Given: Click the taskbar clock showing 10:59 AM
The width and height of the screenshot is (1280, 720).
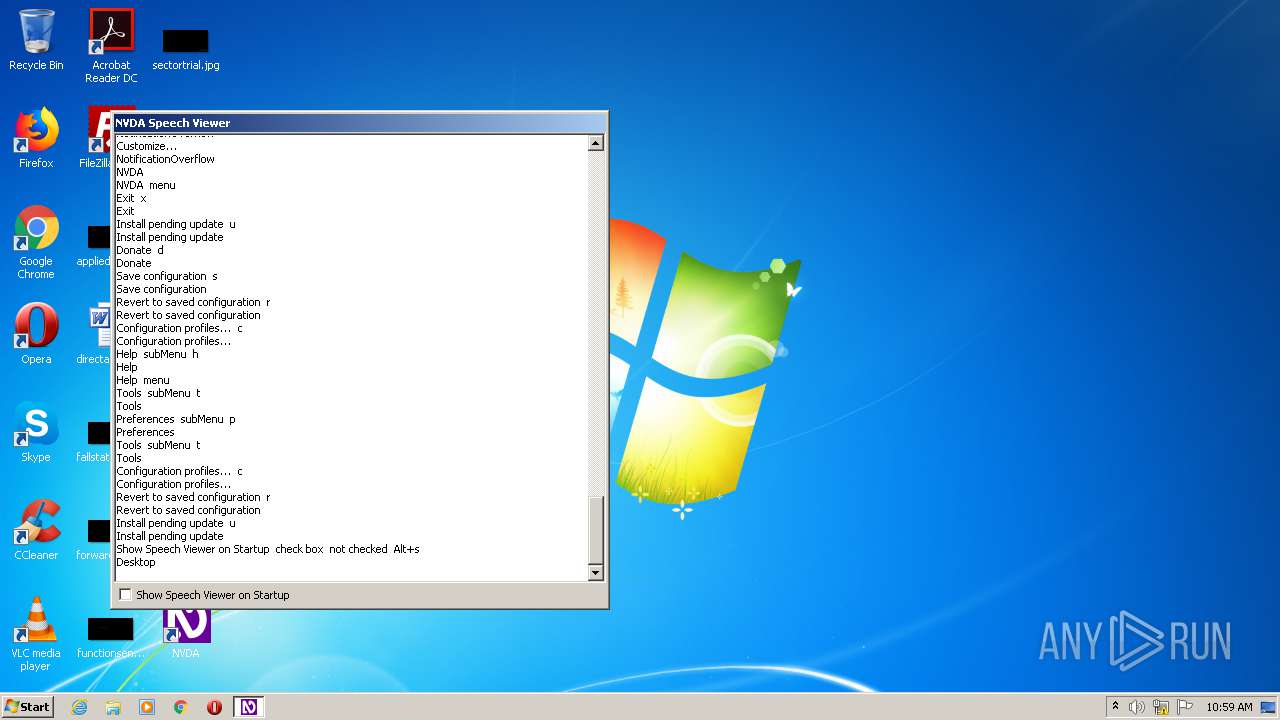Looking at the screenshot, I should (1229, 707).
